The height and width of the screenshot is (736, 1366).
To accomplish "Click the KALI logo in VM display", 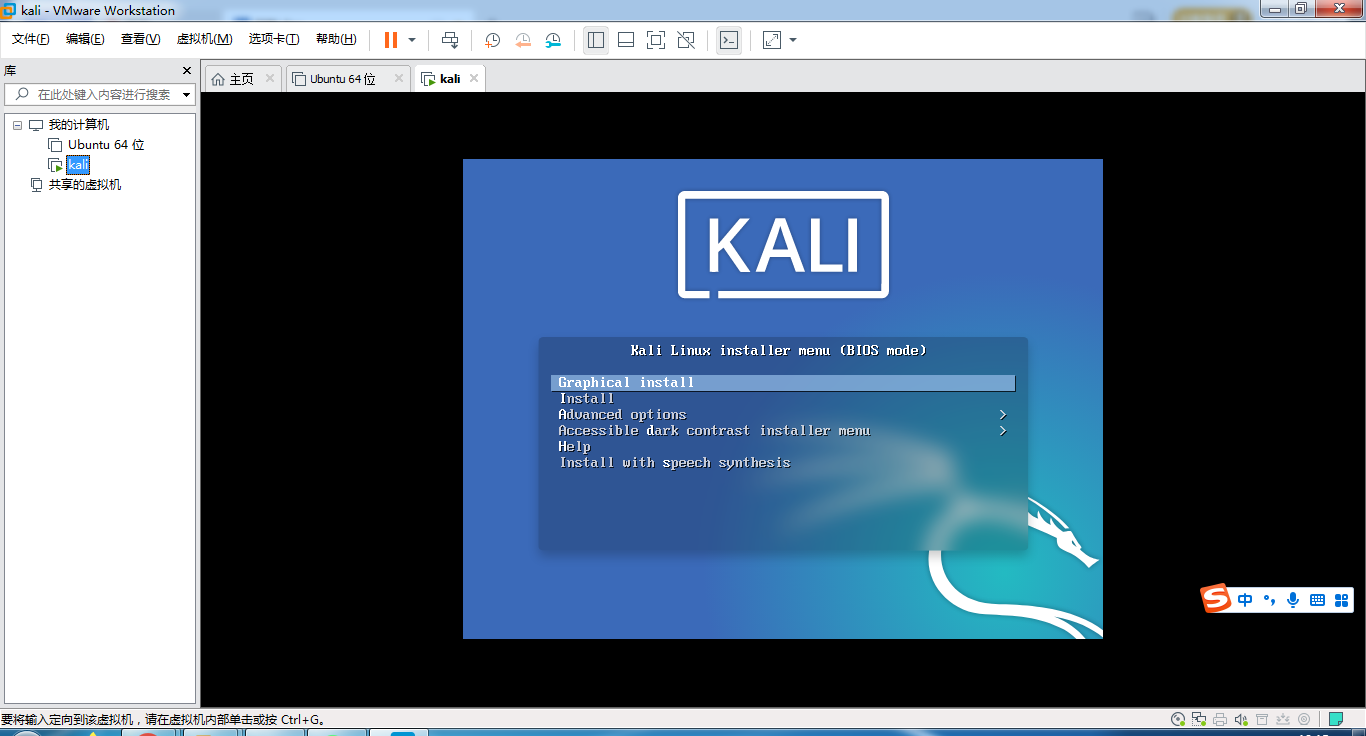I will point(783,245).
